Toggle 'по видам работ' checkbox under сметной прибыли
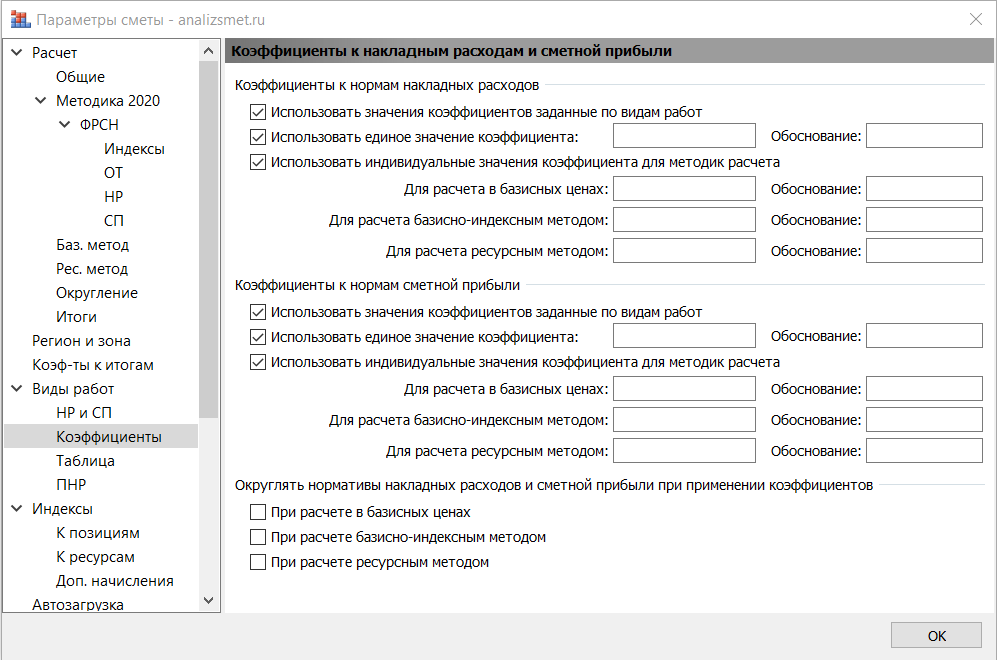Viewport: 997px width, 660px height. click(x=258, y=312)
